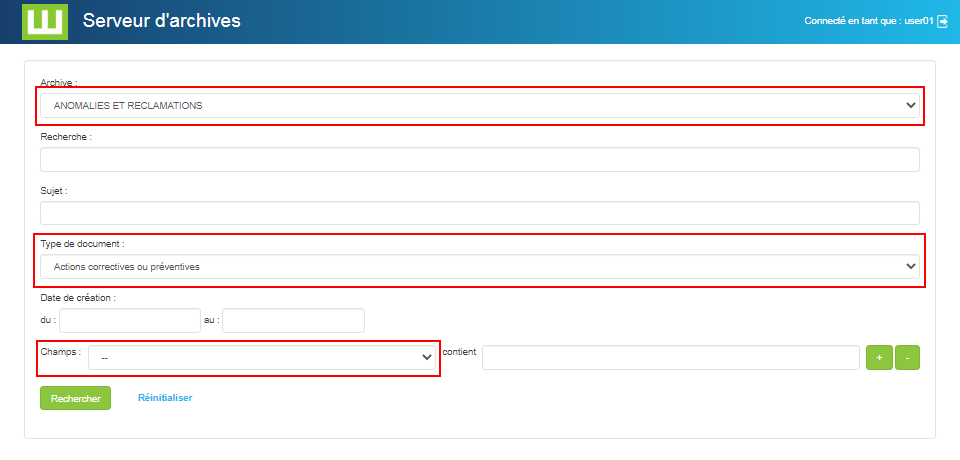Image resolution: width=960 pixels, height=460 pixels.
Task: Click into the Recherche text field
Action: pos(480,160)
